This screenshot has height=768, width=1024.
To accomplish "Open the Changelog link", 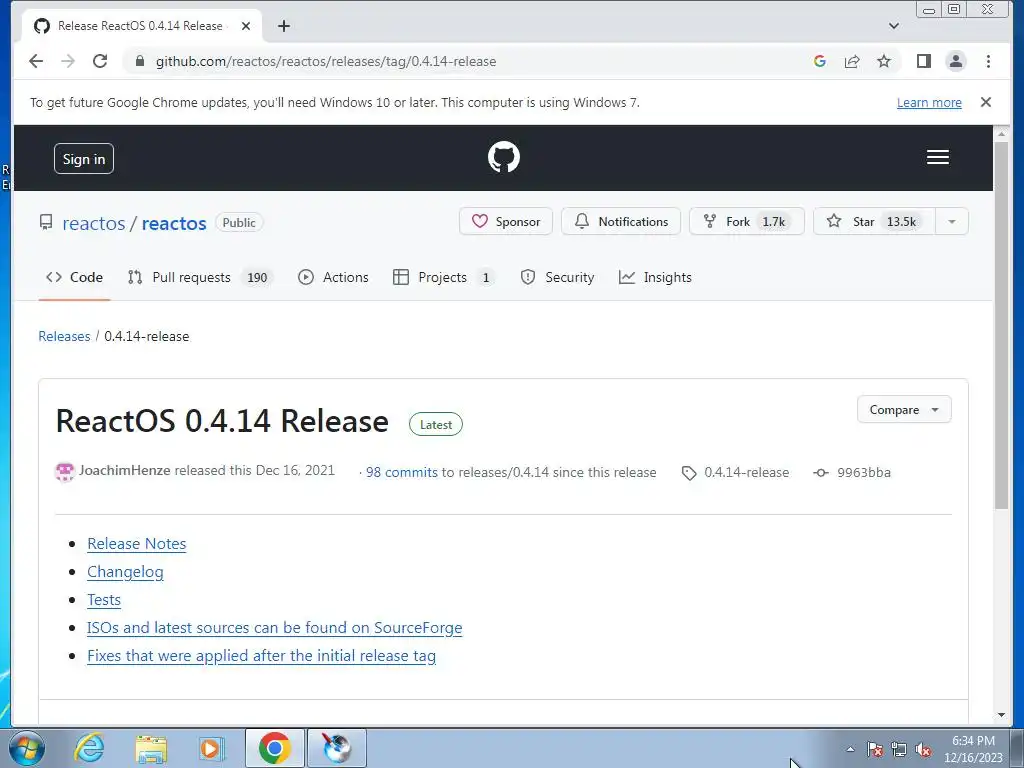I will pos(125,571).
